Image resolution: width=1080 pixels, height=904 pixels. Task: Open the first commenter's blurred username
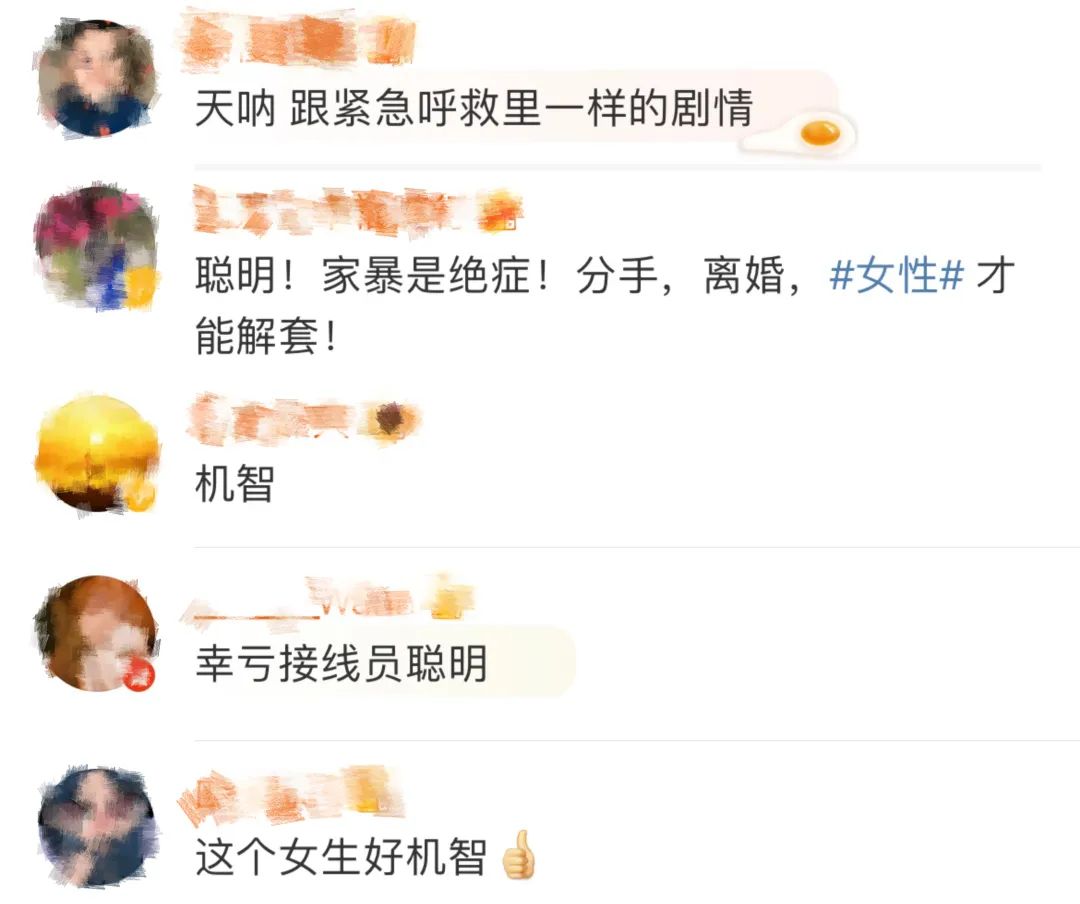pos(298,40)
